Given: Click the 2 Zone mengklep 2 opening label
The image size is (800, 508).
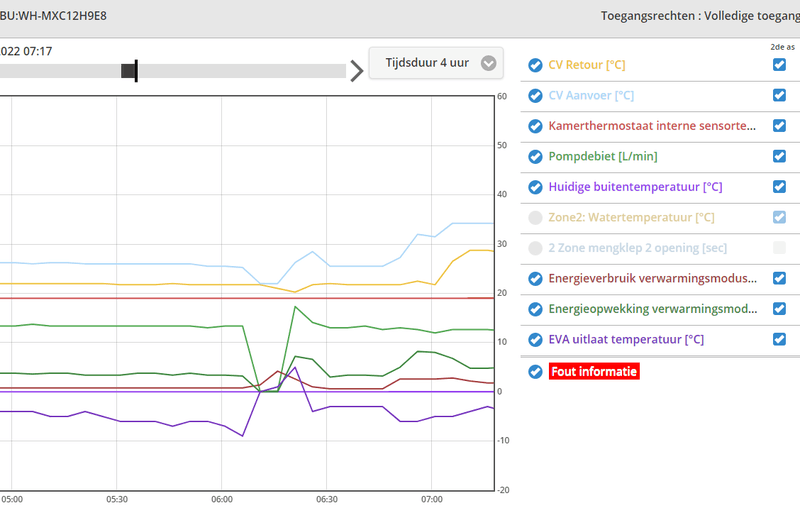Looking at the screenshot, I should [638, 248].
